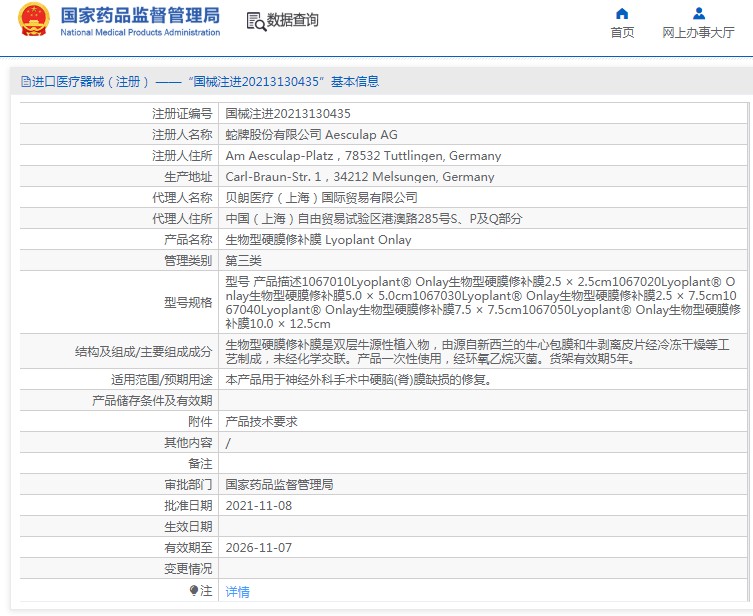This screenshot has height=616, width=753.
Task: Click approval date 2021-11-08
Action: pyautogui.click(x=258, y=506)
